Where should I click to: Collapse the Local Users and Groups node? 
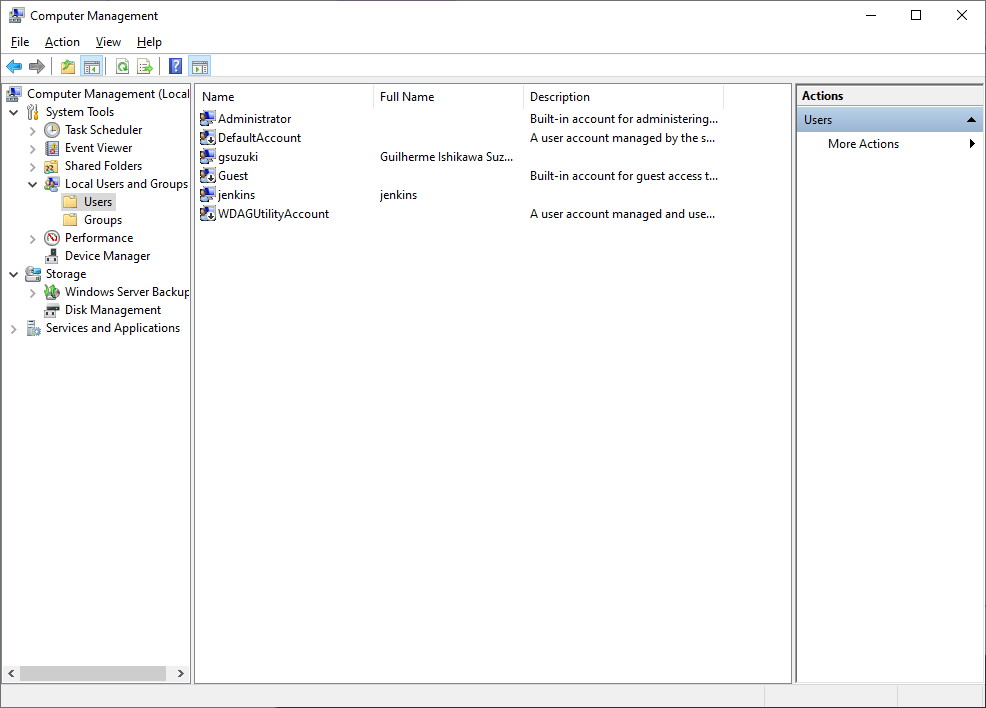click(x=33, y=185)
